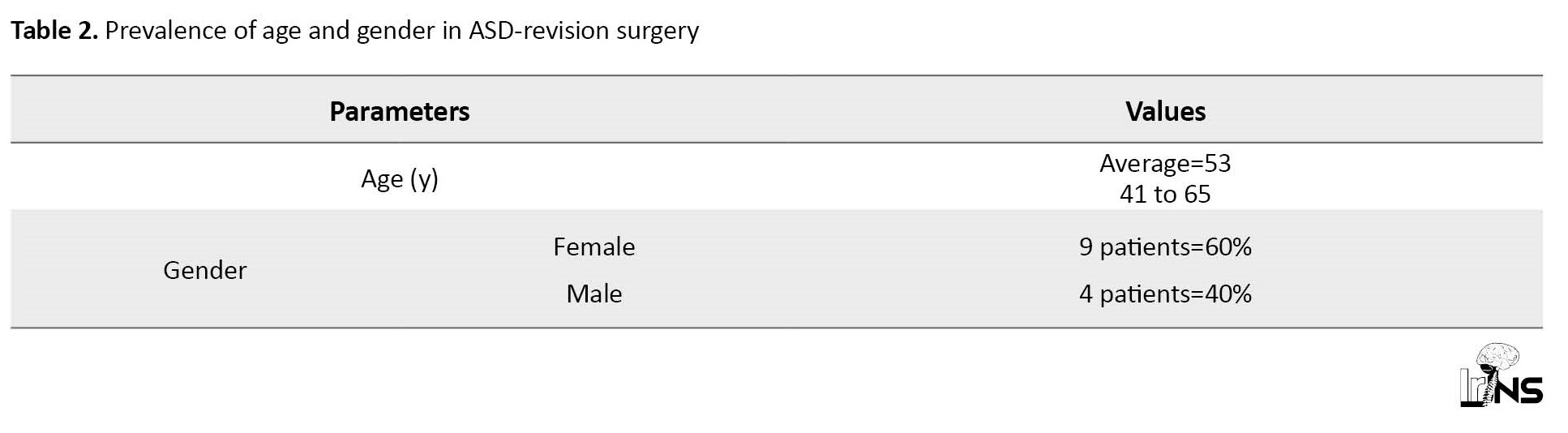Select the 4 patients=40% value
The image size is (1568, 433).
1165,294
